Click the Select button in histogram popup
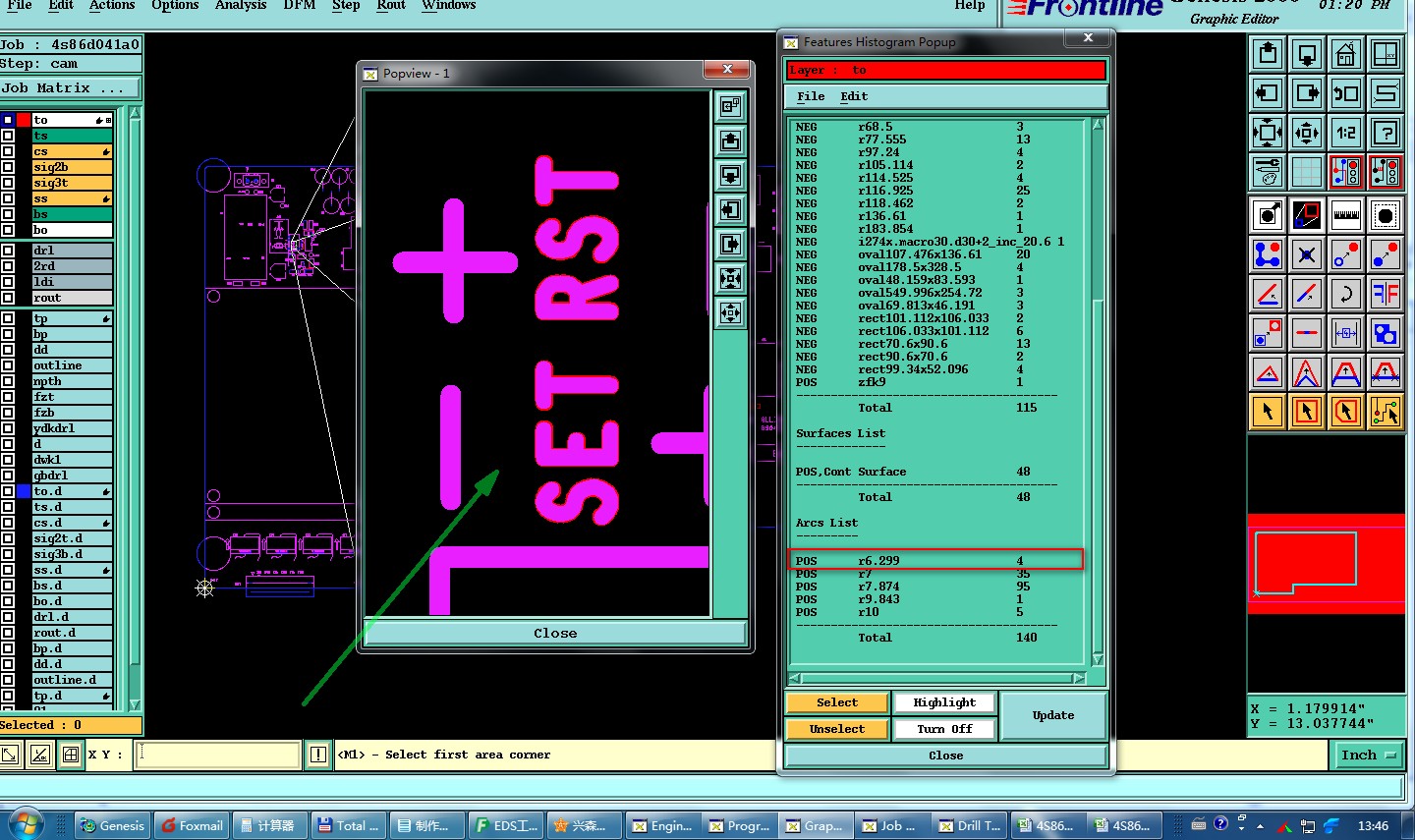Screen dimensions: 1415x840 tap(837, 702)
